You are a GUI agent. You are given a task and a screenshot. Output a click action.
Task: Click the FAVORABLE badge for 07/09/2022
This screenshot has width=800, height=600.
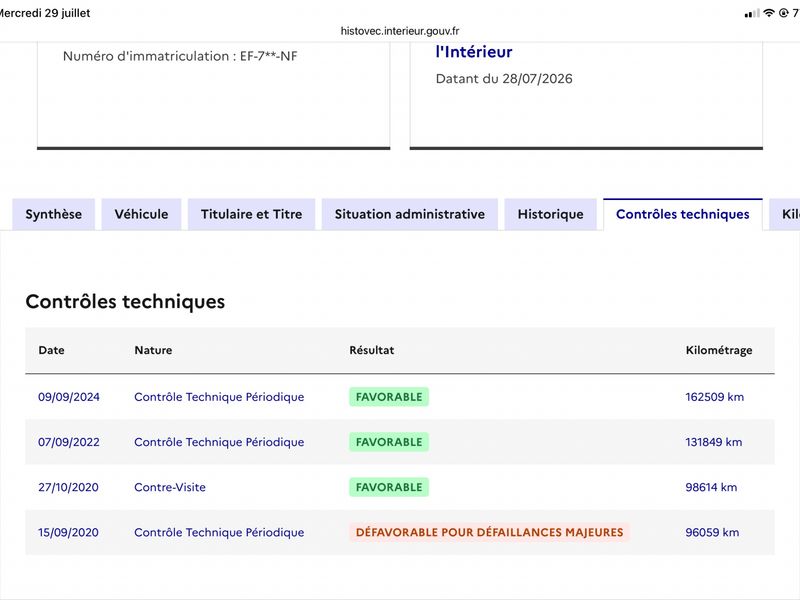pos(389,442)
